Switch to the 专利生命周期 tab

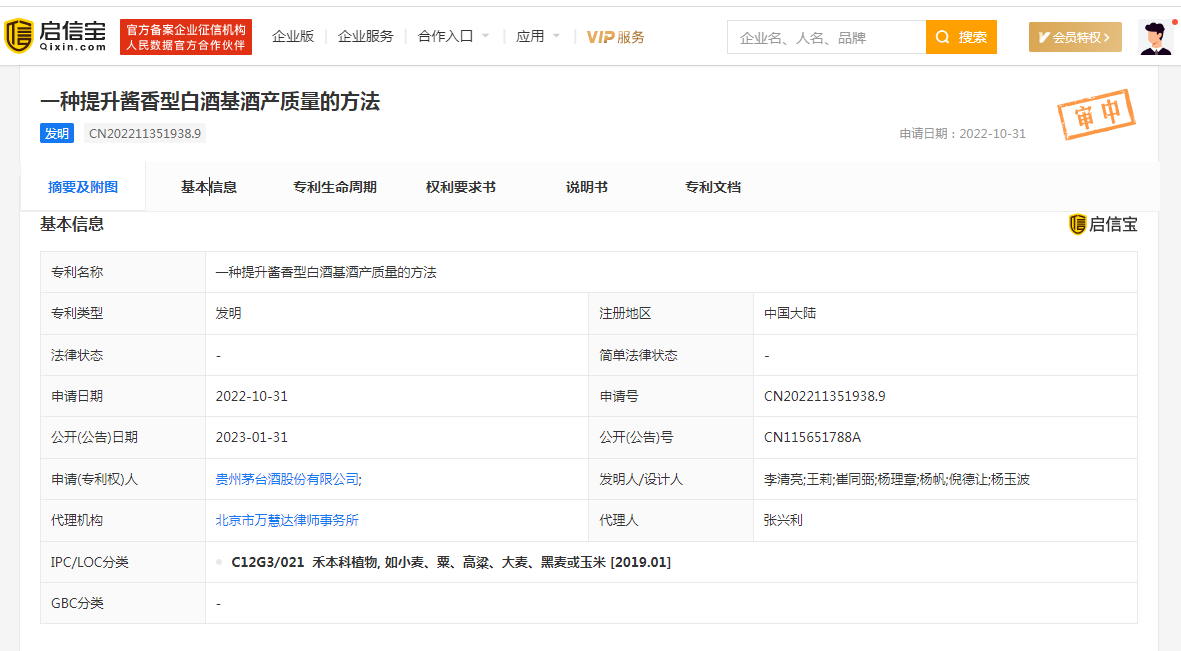point(334,187)
